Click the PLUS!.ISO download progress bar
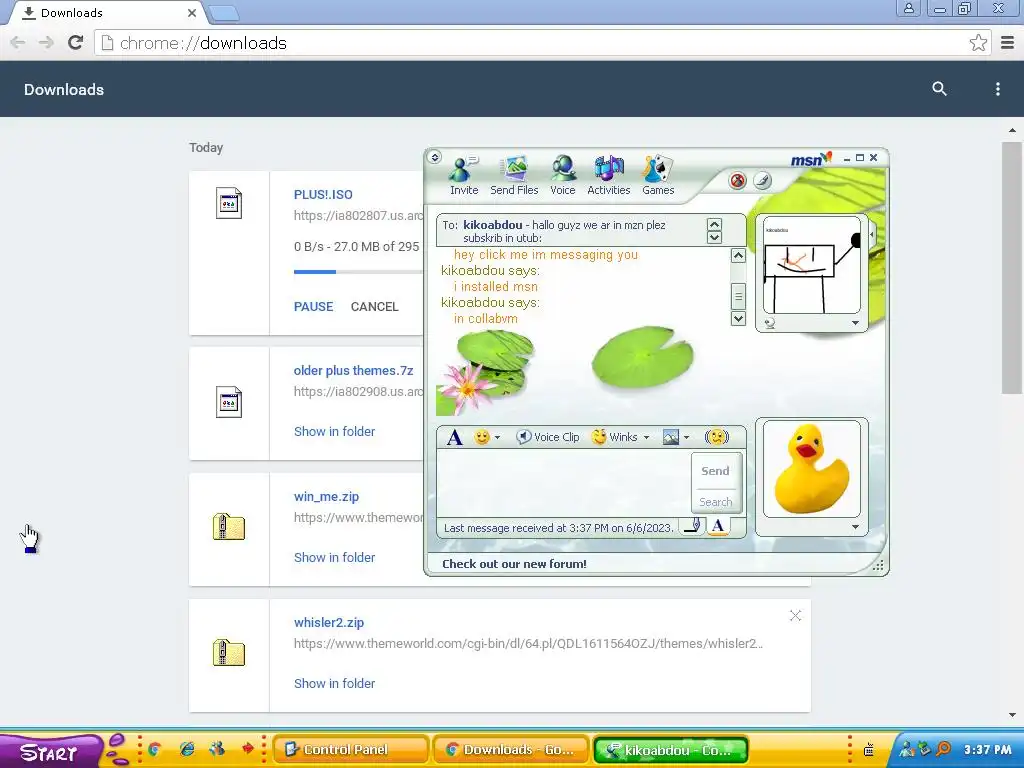 359,272
